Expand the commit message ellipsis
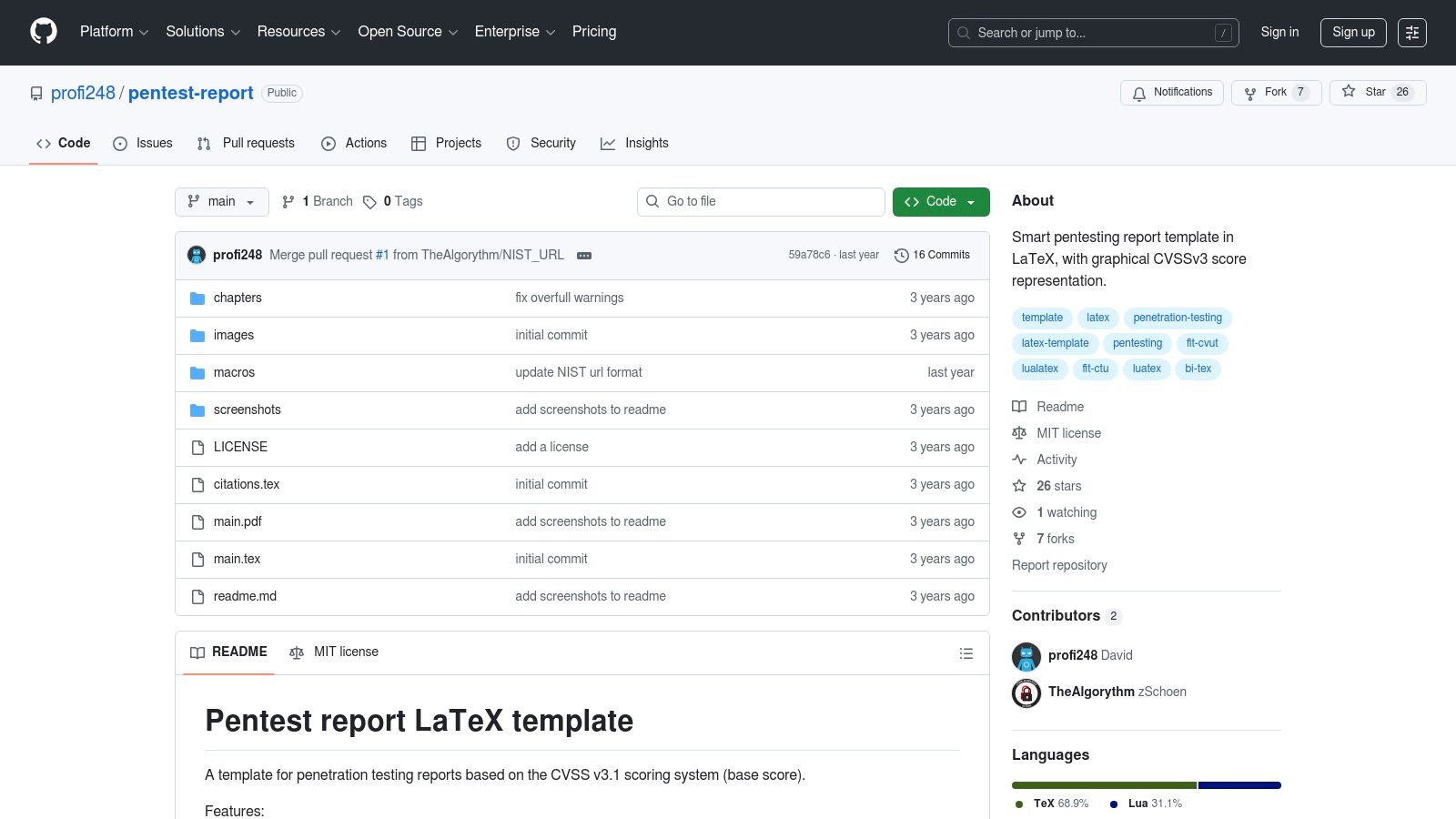This screenshot has width=1456, height=819. (584, 256)
